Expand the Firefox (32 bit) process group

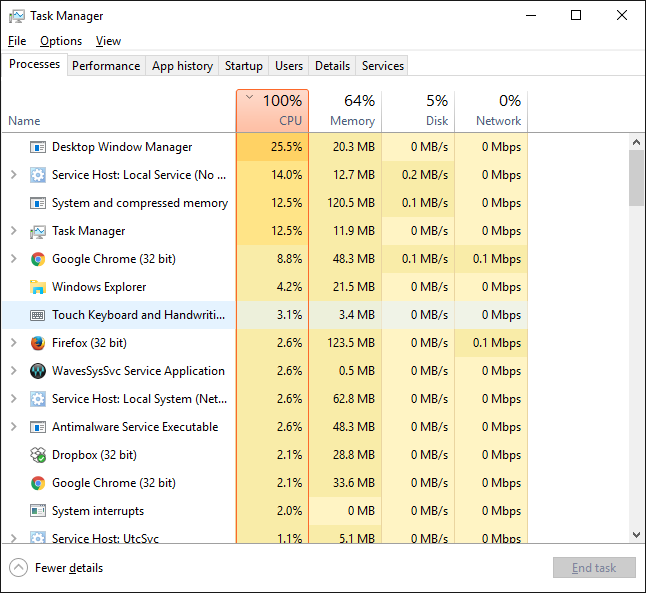point(14,343)
